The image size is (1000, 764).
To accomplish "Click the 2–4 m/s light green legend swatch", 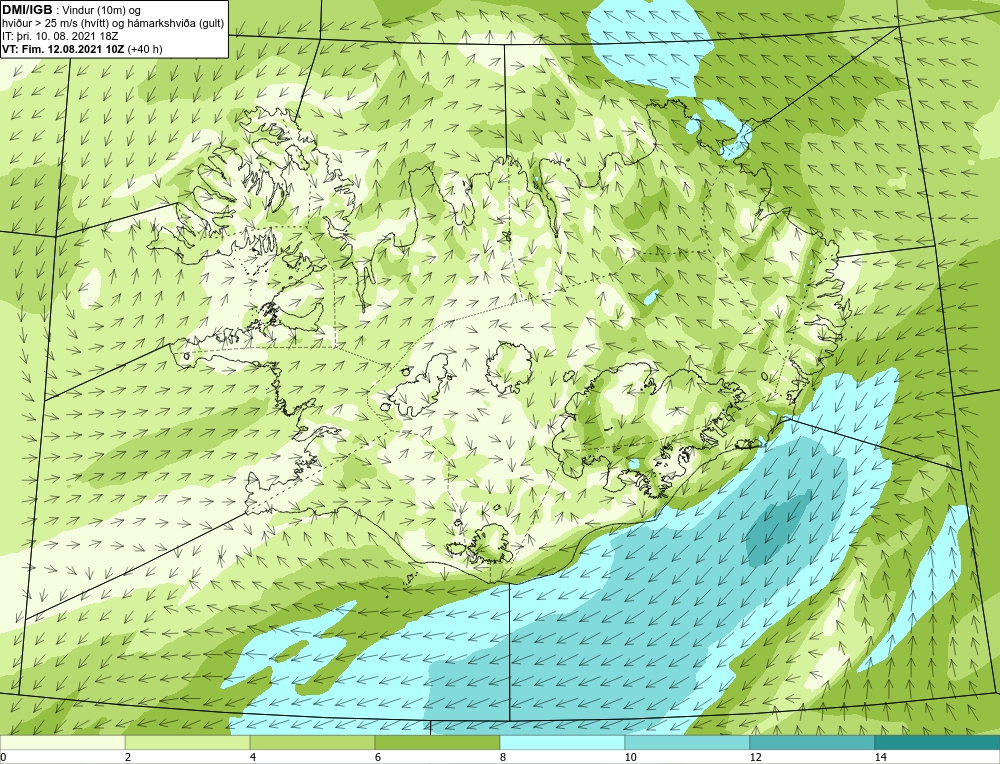I will coord(188,742).
